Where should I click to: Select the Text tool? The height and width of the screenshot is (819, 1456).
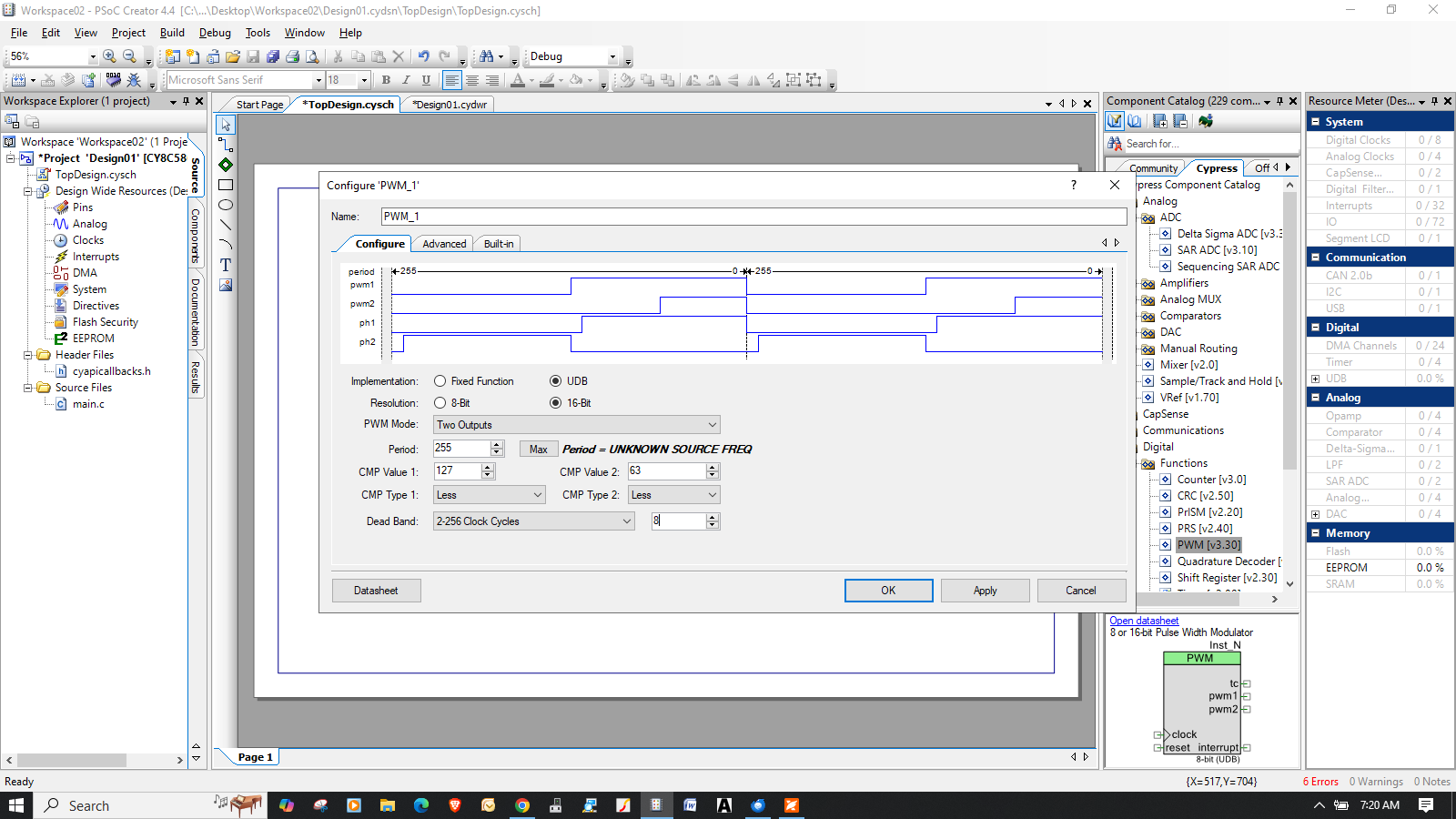coord(226,265)
